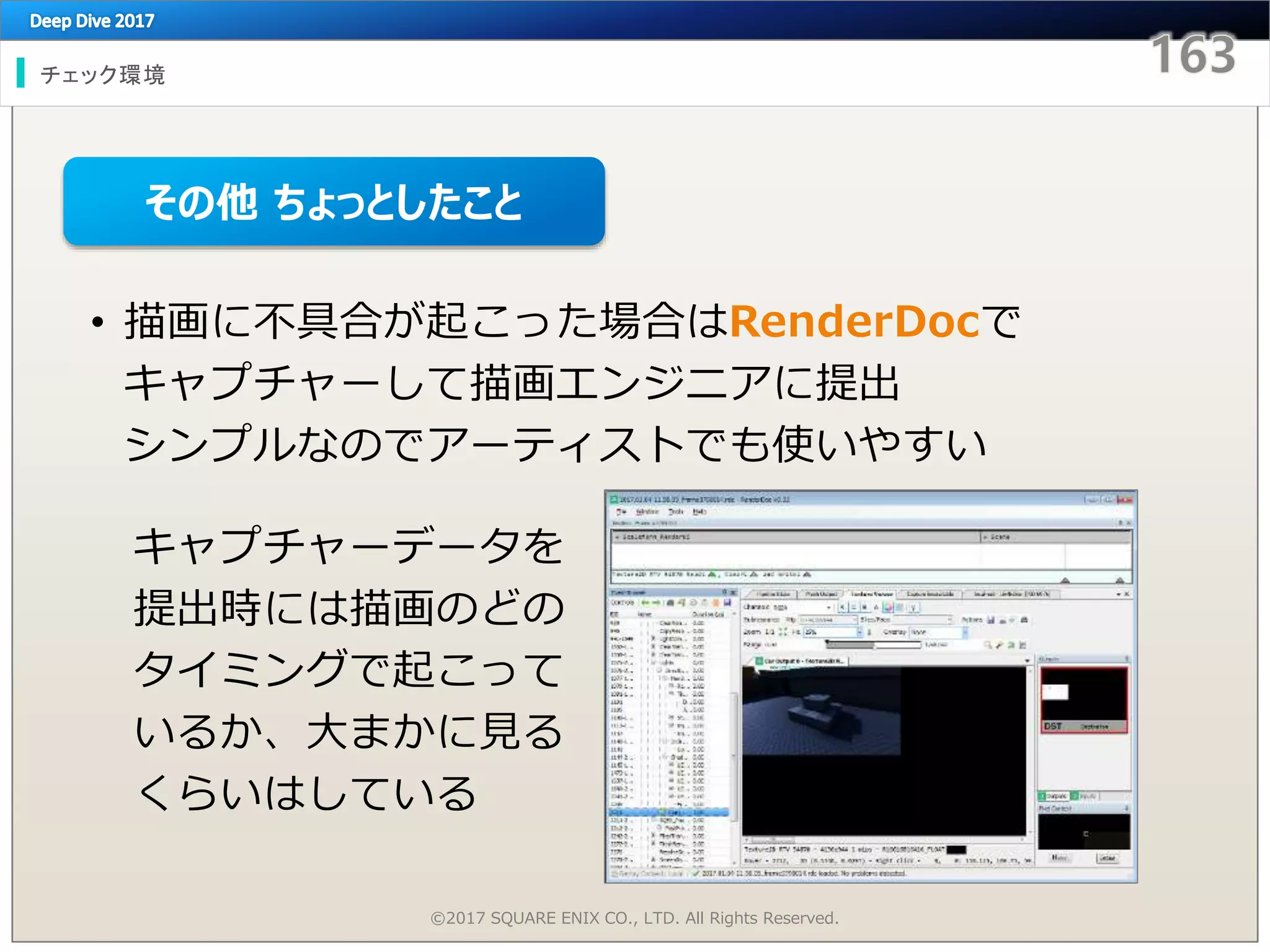
Task: Click the find binoculars icon in Event Browser
Action: pyautogui.click(x=670, y=602)
